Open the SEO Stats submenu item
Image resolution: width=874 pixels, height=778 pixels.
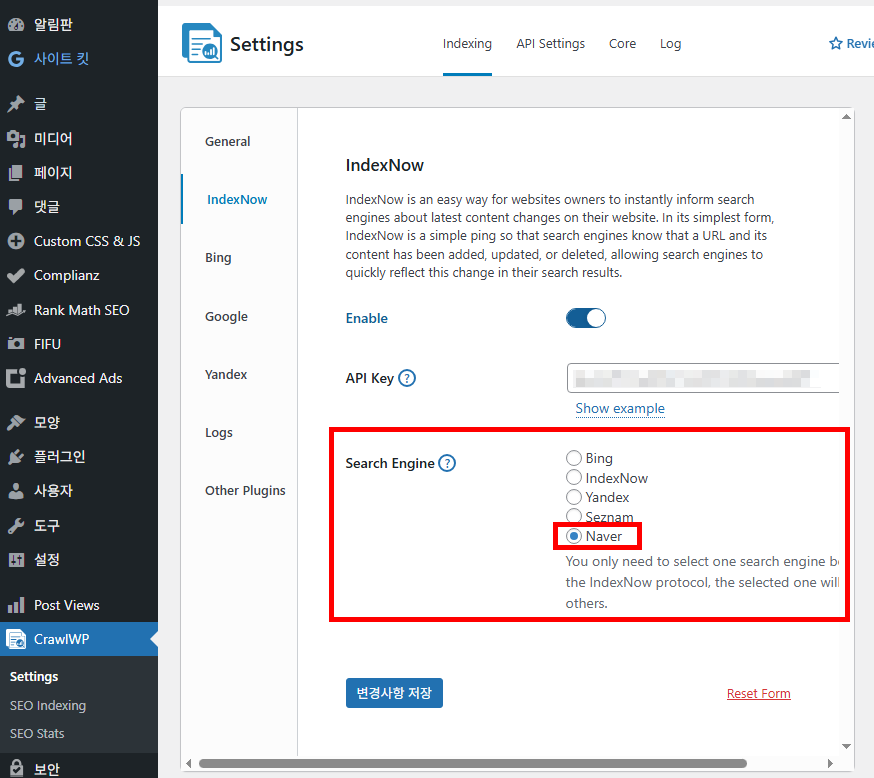pos(37,733)
